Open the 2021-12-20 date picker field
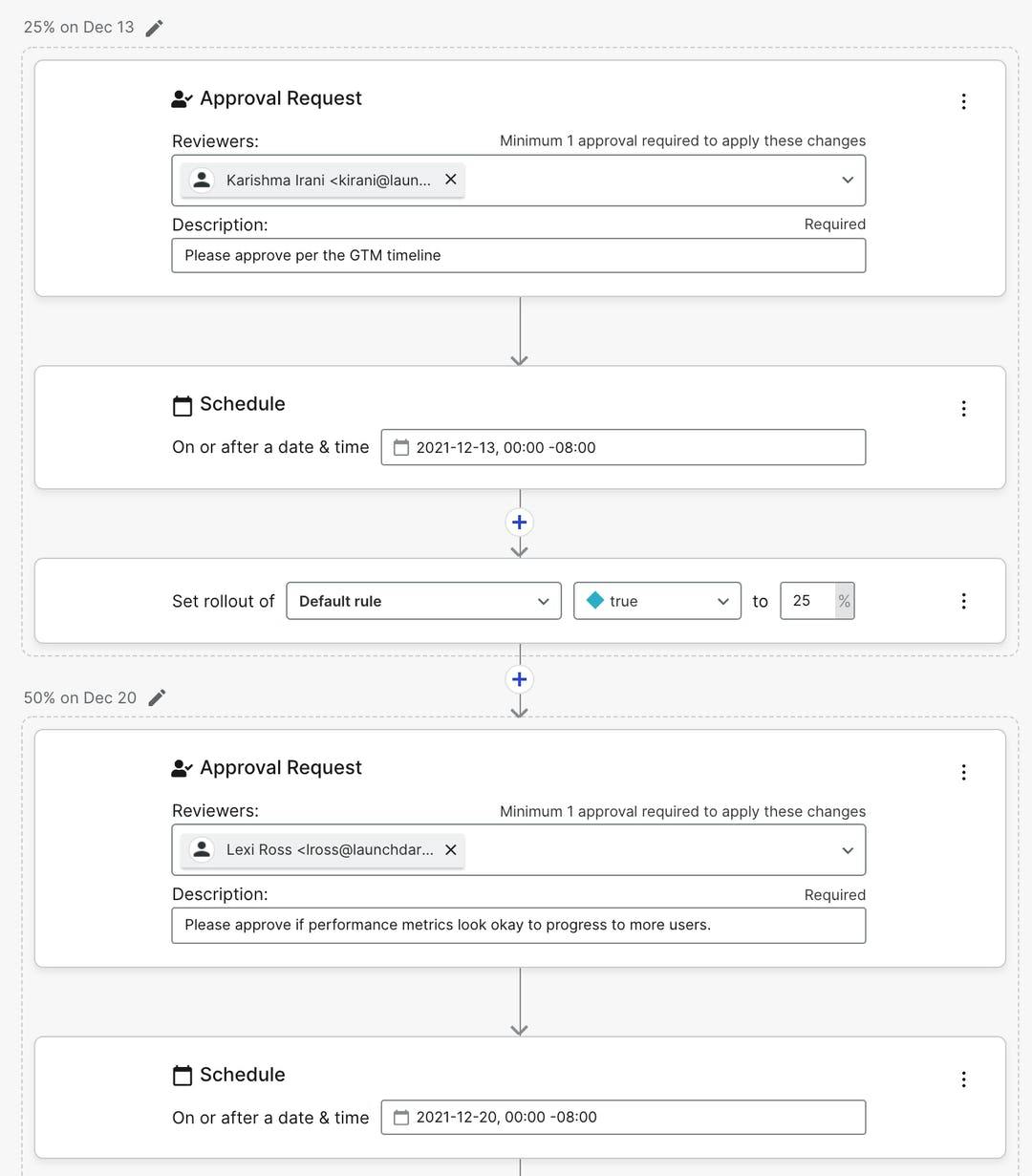Screen dimensions: 1032x1176 tap(623, 1117)
